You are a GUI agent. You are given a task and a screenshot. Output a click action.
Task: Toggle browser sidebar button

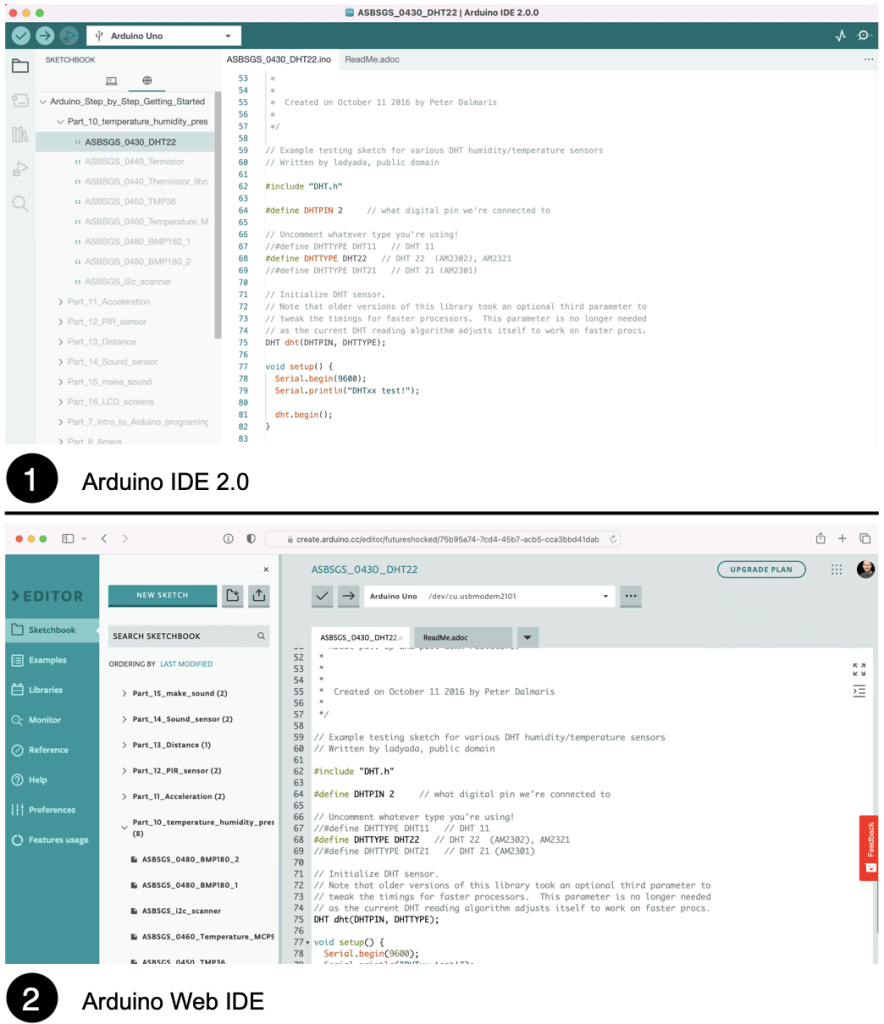point(68,539)
